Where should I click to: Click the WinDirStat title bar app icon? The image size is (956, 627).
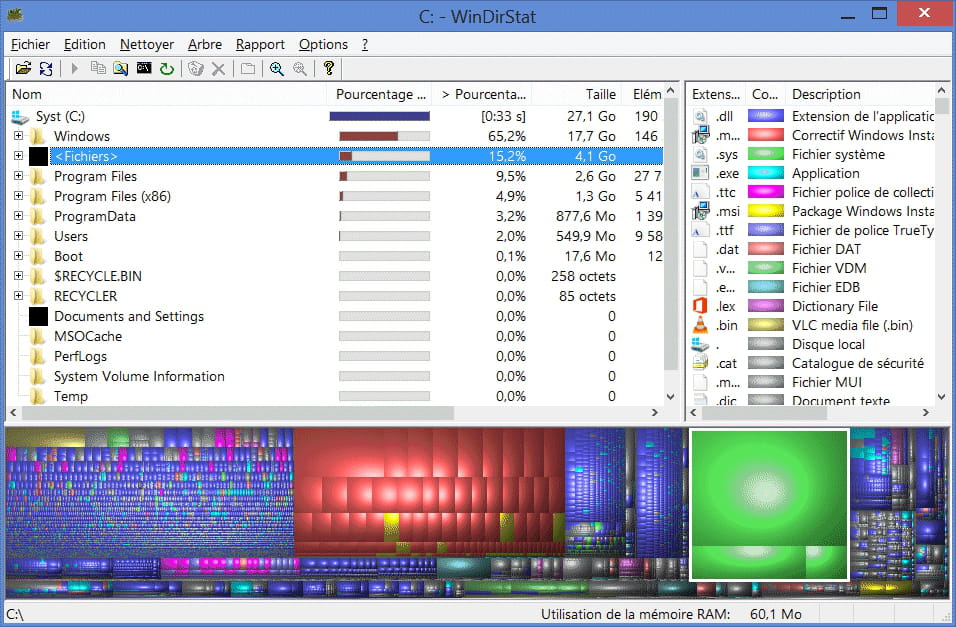click(x=15, y=15)
